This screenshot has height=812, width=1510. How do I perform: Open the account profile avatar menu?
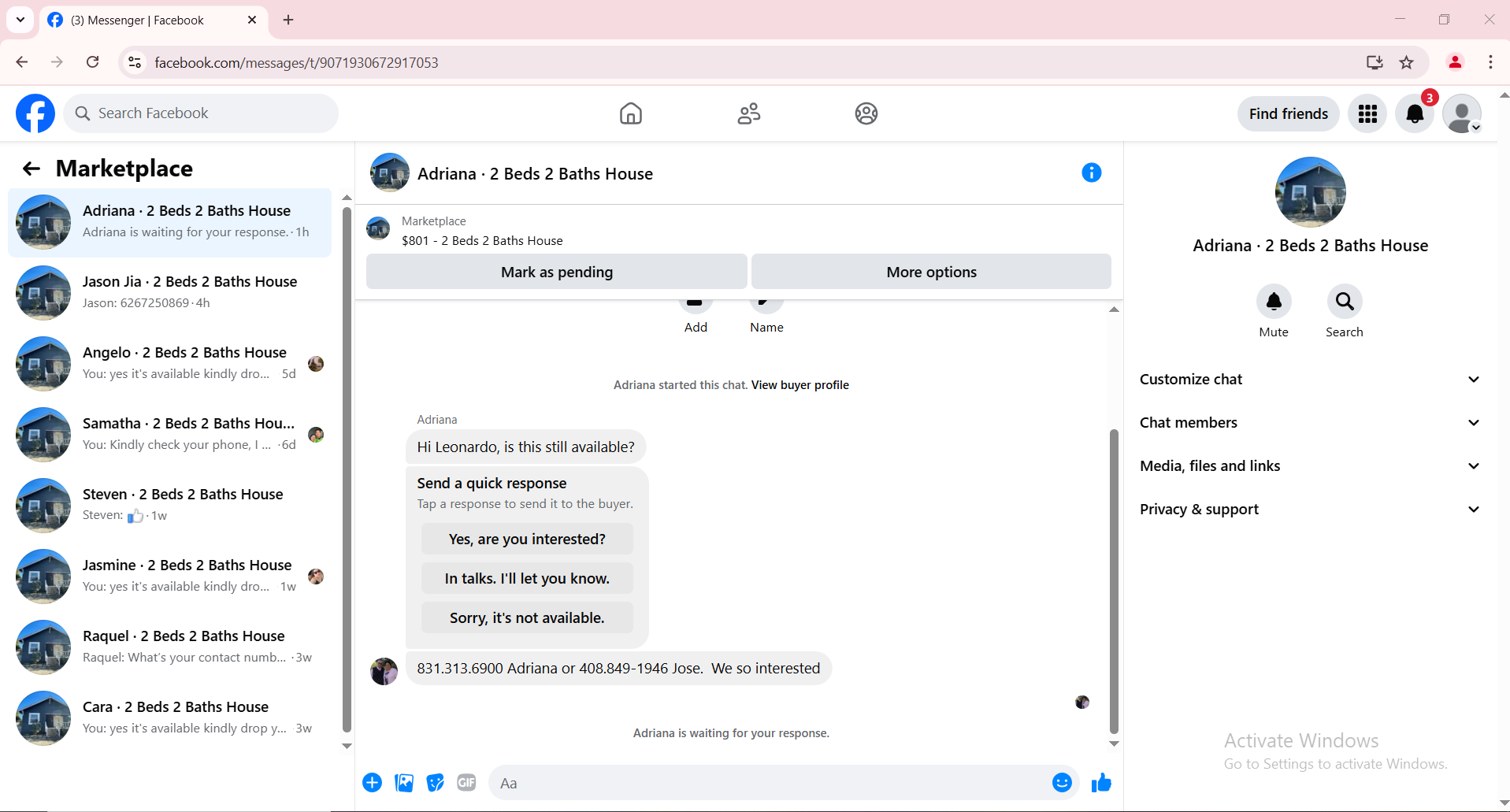pos(1462,114)
